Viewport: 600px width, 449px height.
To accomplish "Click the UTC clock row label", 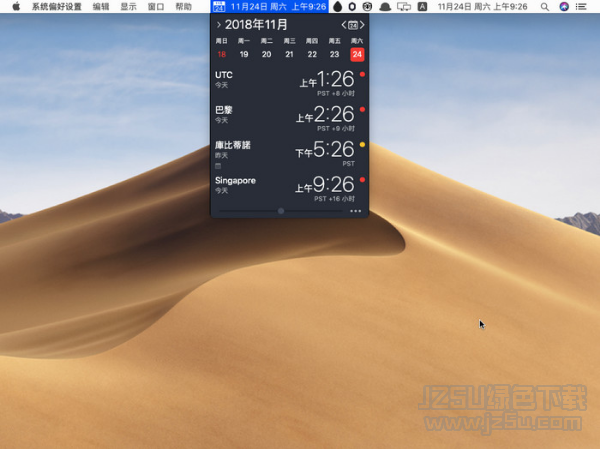I will [x=223, y=75].
